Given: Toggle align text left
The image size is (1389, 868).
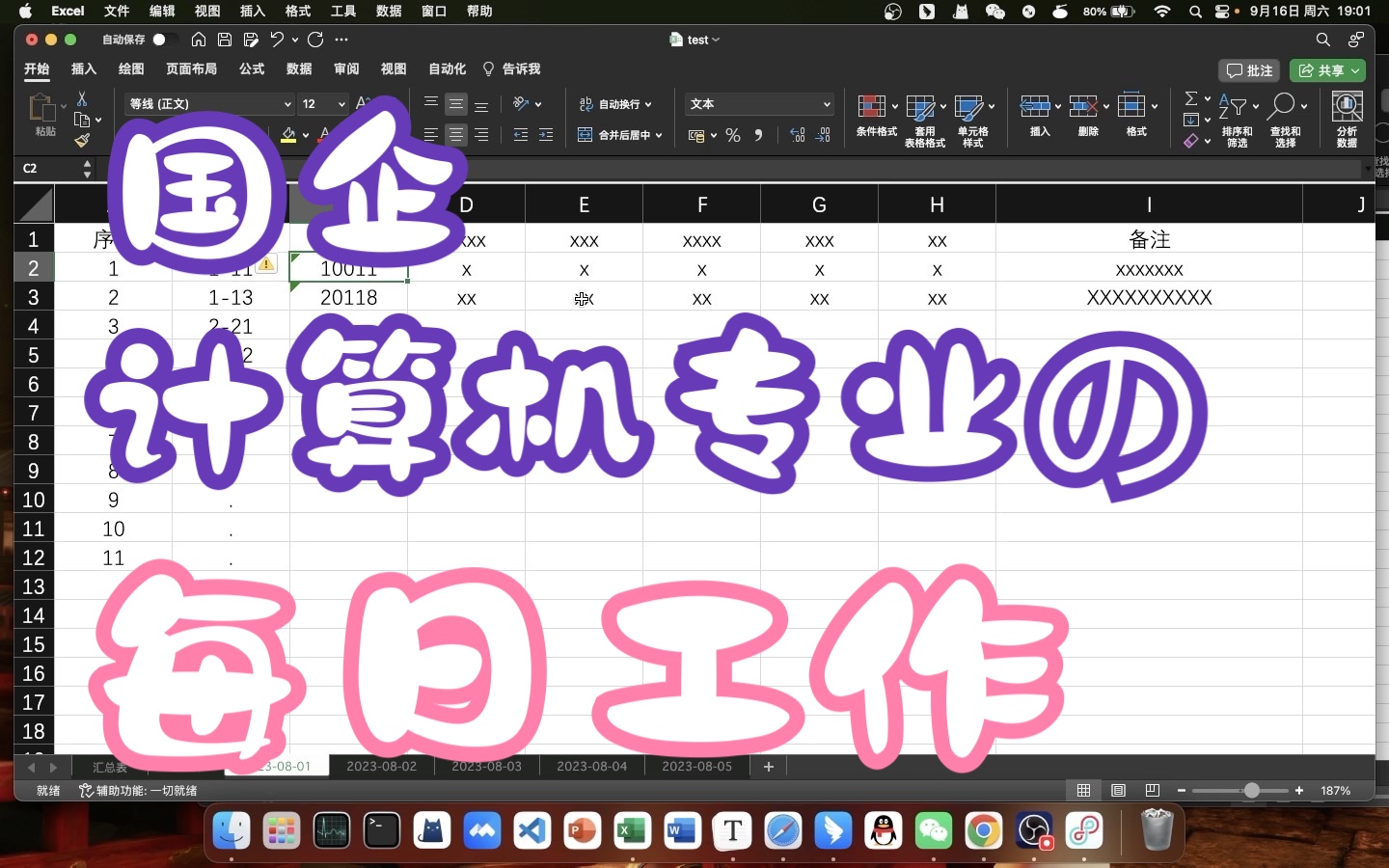Looking at the screenshot, I should click(x=431, y=135).
